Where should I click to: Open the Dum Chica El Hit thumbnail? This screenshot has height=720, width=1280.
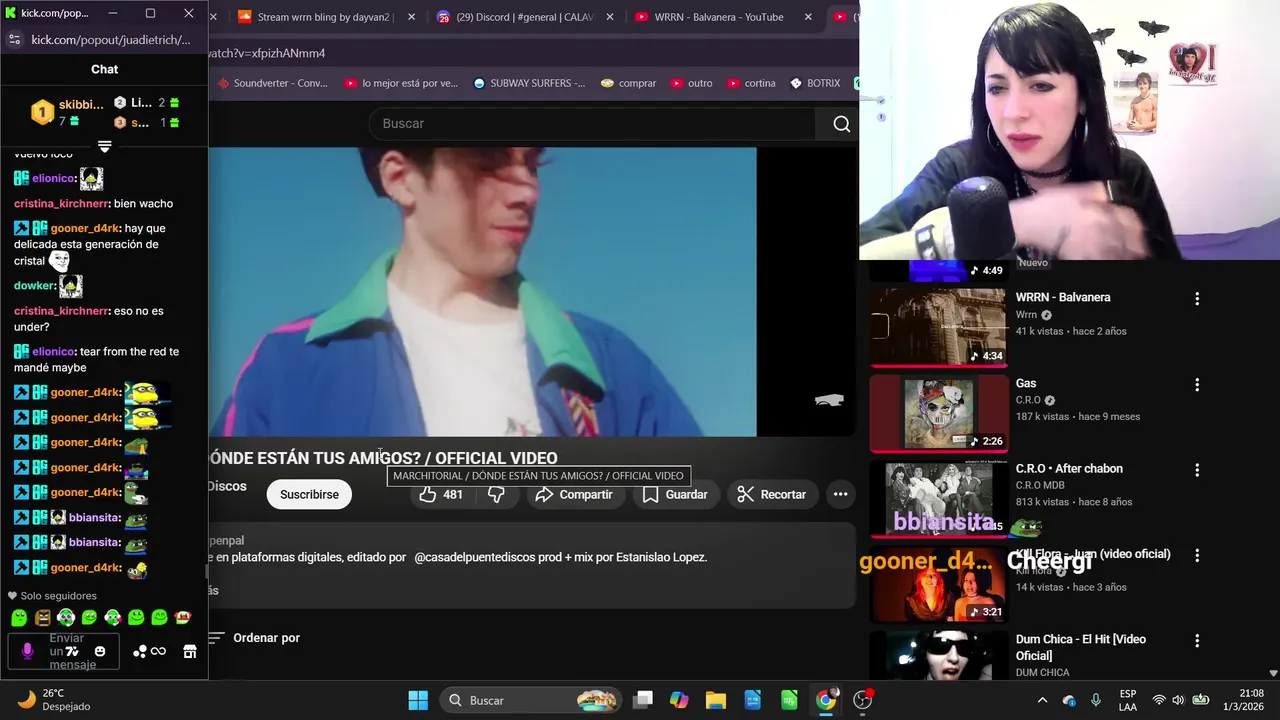click(x=938, y=655)
